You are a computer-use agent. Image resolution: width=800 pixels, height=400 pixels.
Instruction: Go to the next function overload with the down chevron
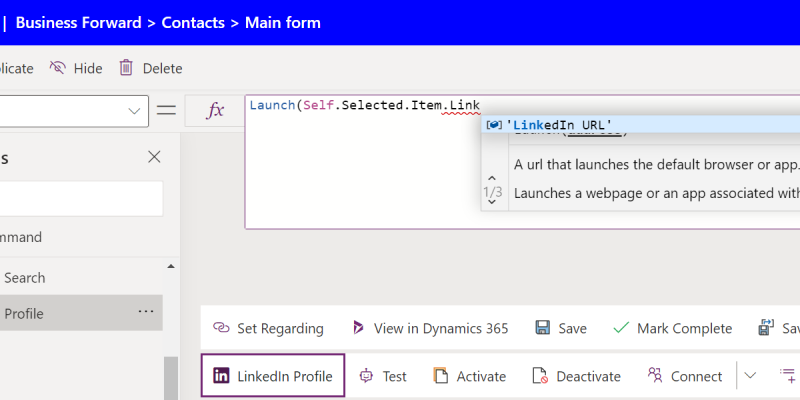[492, 202]
